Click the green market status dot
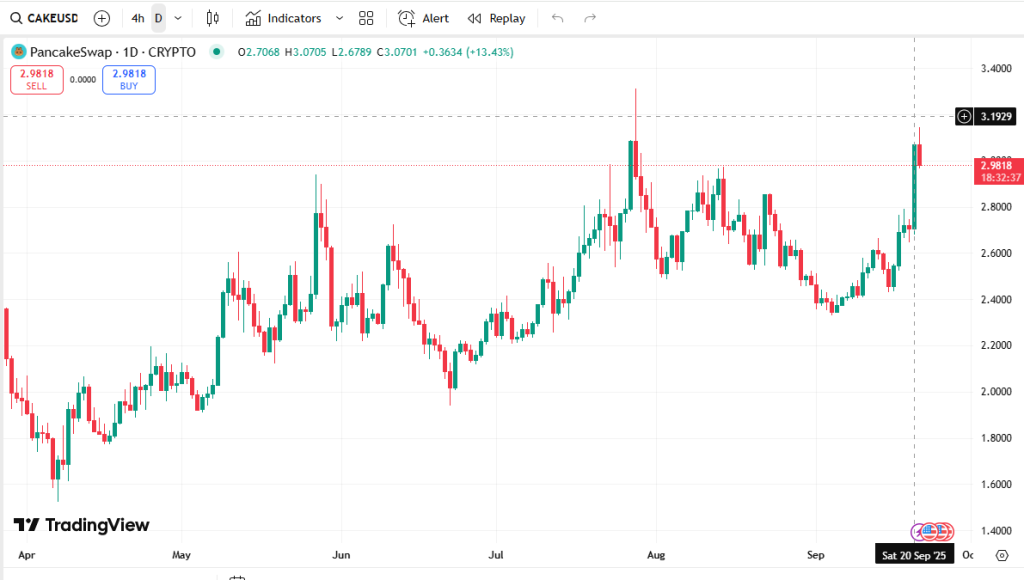Viewport: 1024px width, 580px height. click(216, 52)
